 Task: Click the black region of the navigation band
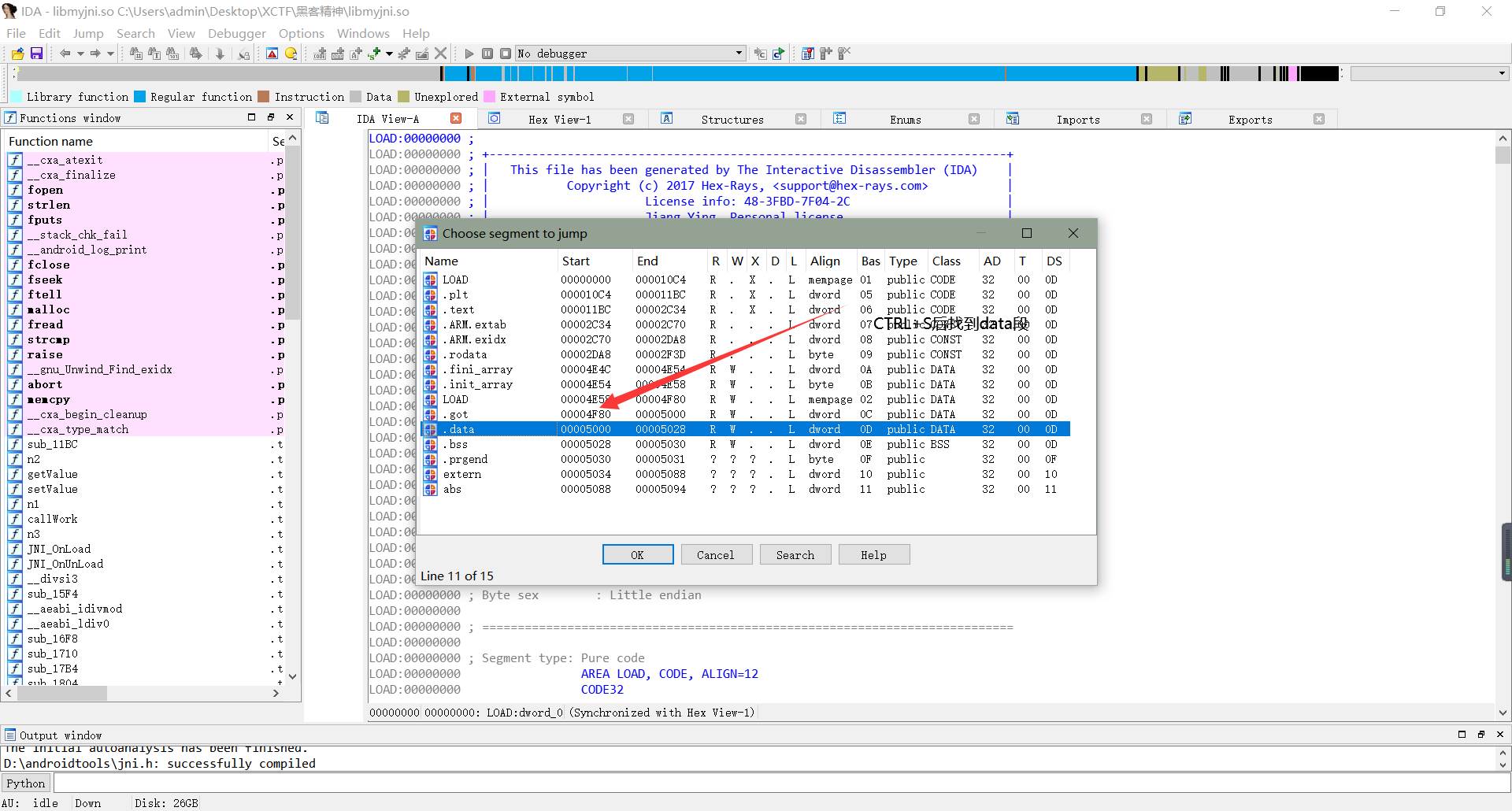click(x=1319, y=73)
